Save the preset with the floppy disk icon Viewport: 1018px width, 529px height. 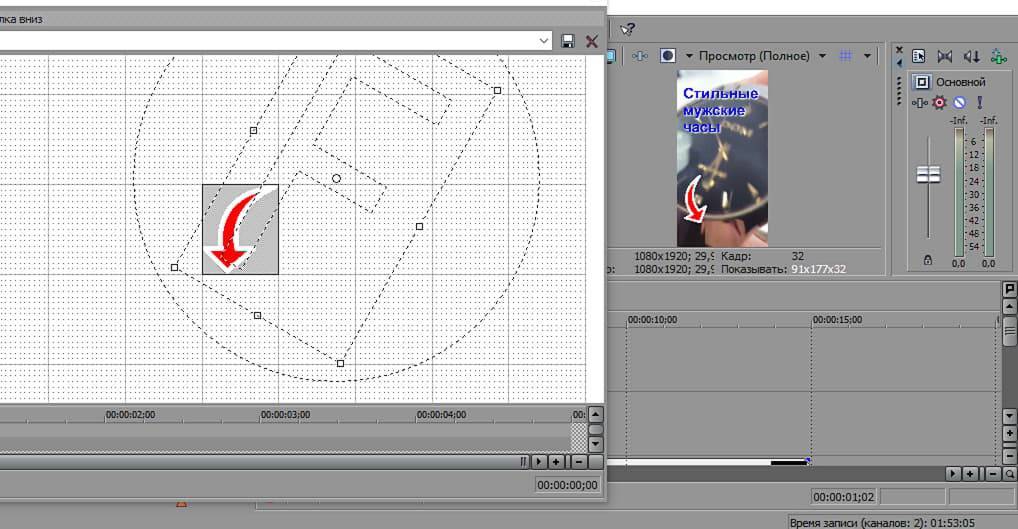pos(568,41)
